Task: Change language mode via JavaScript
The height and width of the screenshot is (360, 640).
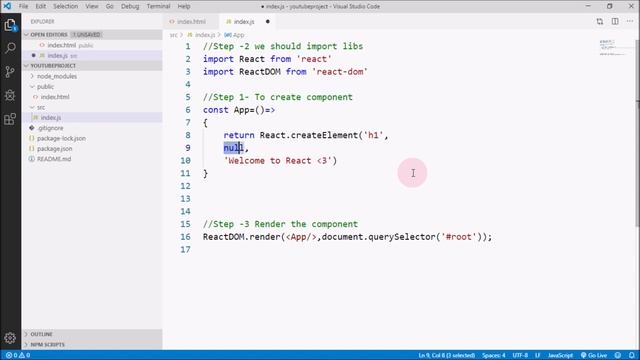Action: tap(560, 355)
